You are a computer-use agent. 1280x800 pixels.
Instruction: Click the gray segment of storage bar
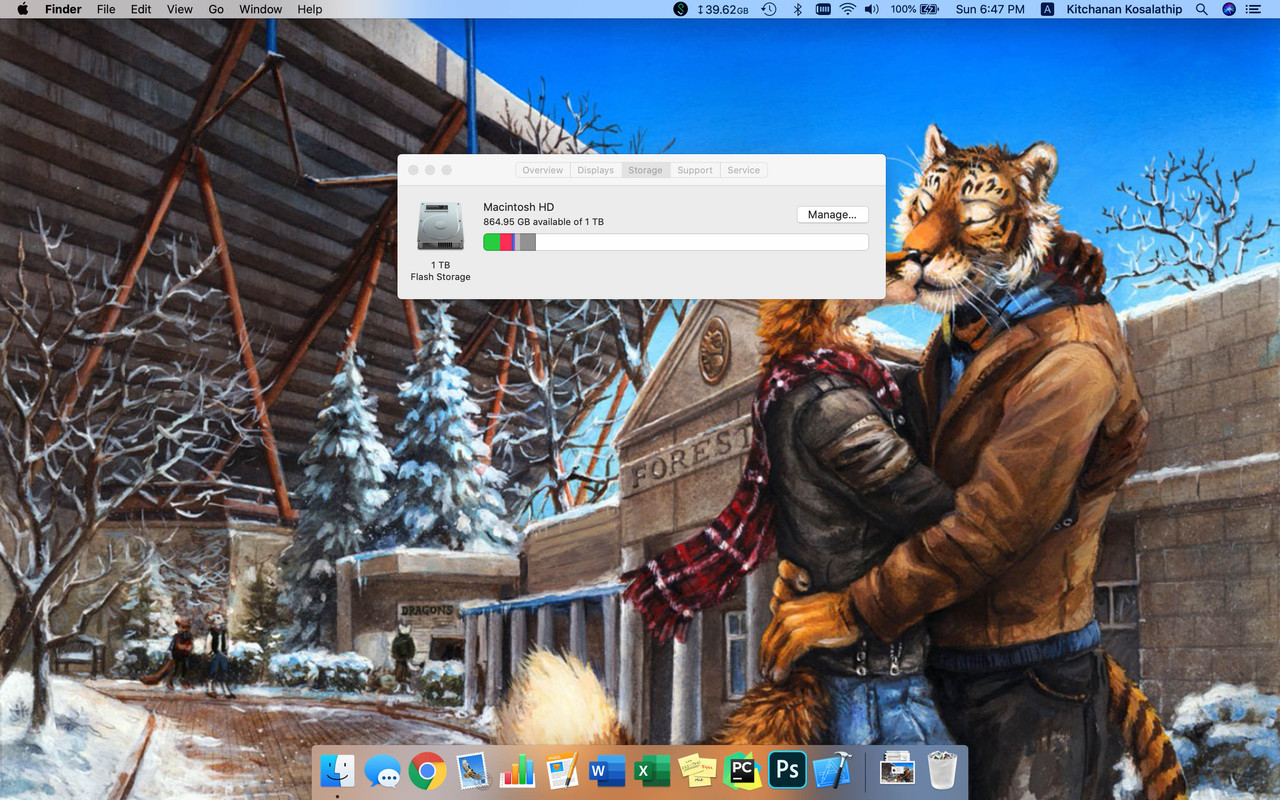[x=527, y=242]
